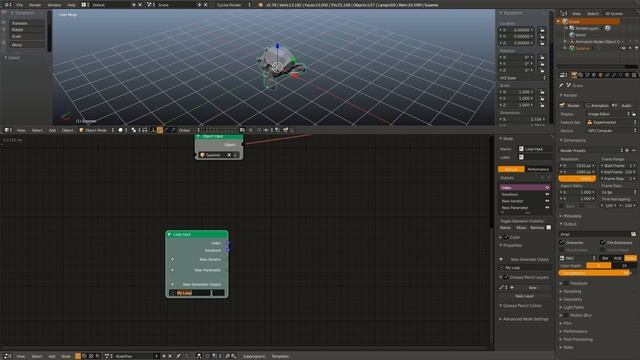Click the Mirror tool button
The height and width of the screenshot is (360, 640).
[x=27, y=45]
